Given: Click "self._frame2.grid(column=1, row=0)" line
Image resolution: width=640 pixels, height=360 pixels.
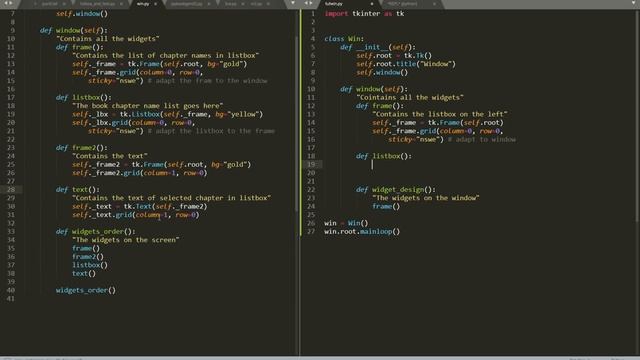Looking at the screenshot, I should 140,173.
